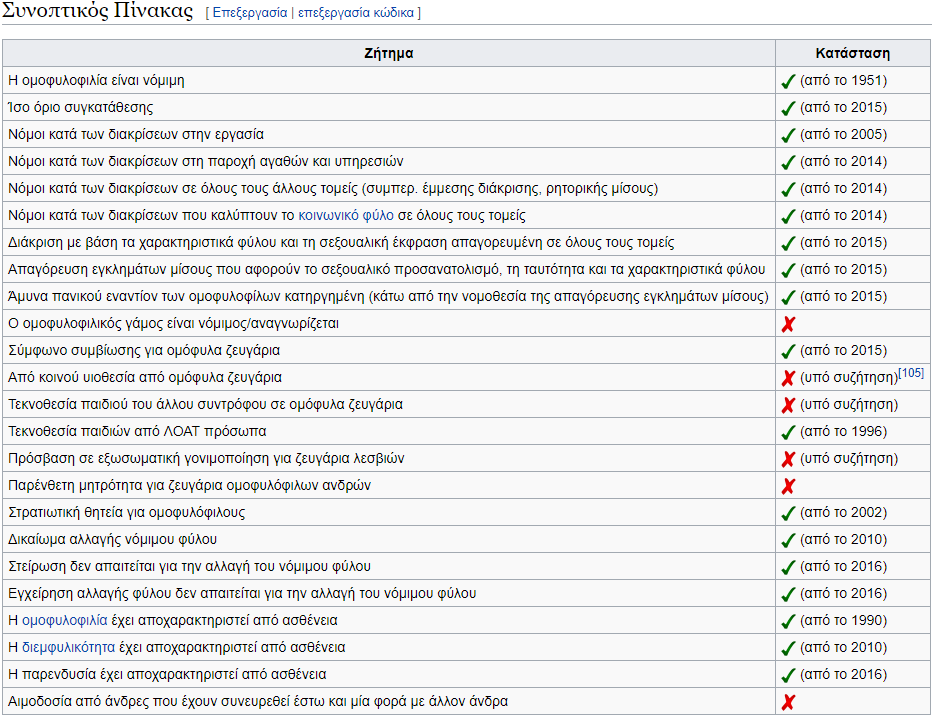Open the επεξεργασία κώδικα link
This screenshot has height=719, width=932.
click(355, 12)
